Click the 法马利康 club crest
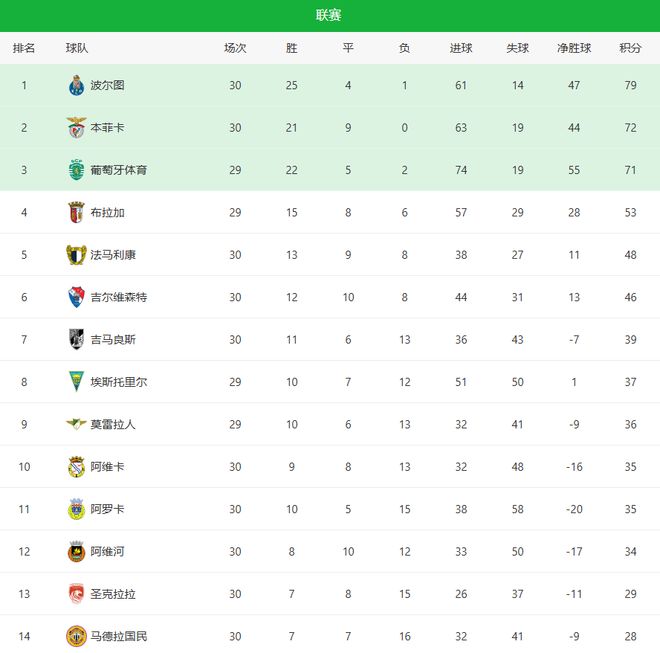The width and height of the screenshot is (660, 653). (76, 255)
